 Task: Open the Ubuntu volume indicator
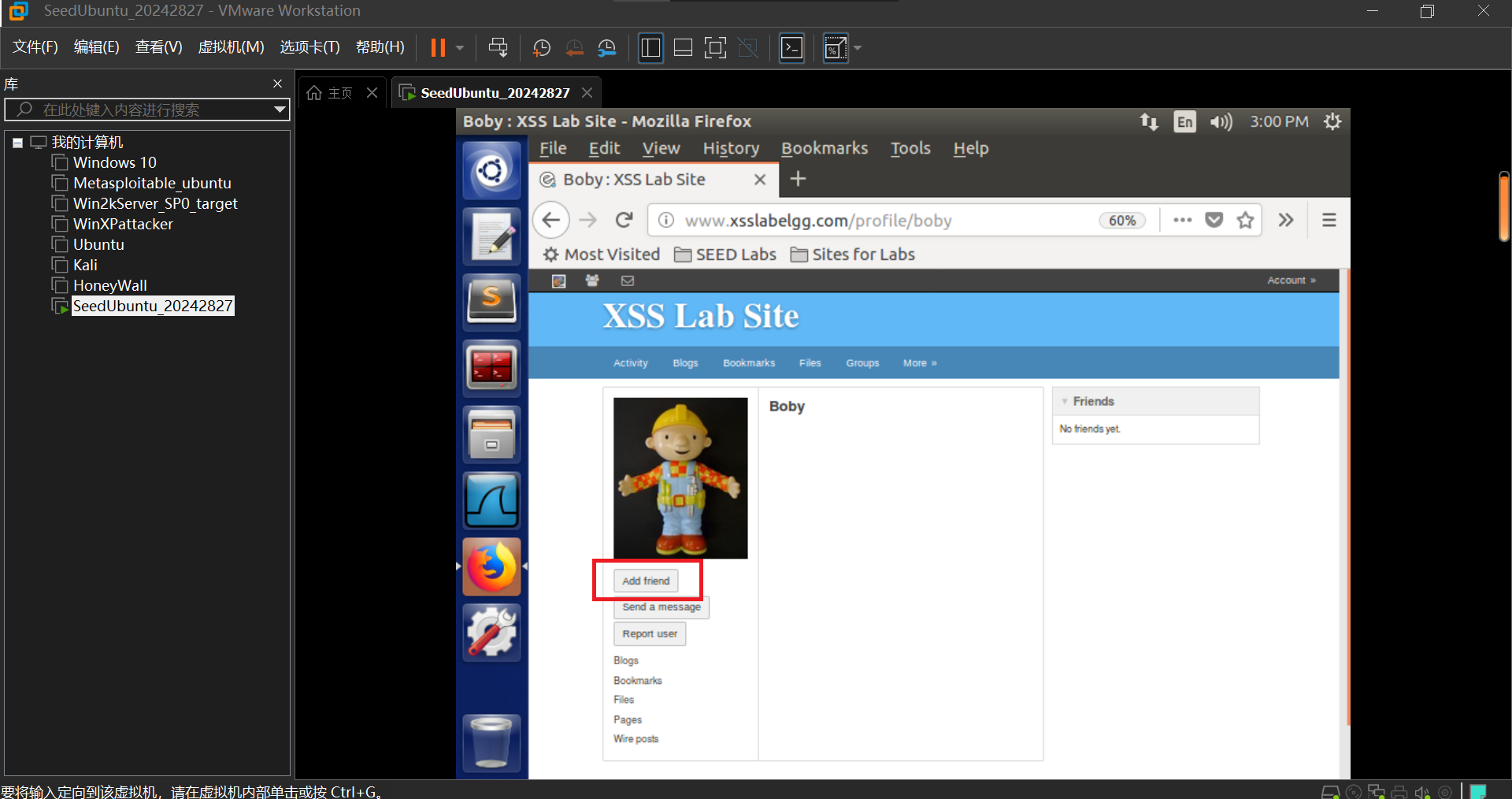(x=1221, y=121)
